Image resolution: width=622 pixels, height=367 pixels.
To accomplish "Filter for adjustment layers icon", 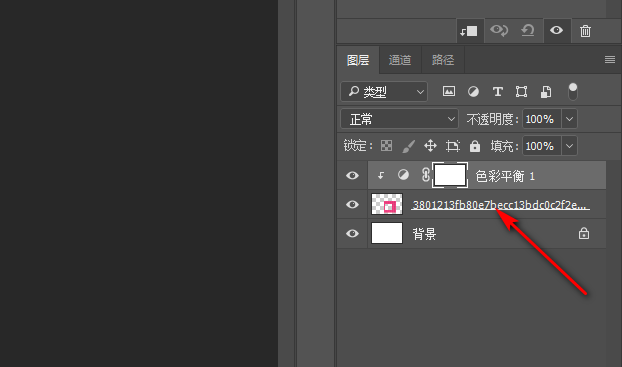I will tap(473, 92).
